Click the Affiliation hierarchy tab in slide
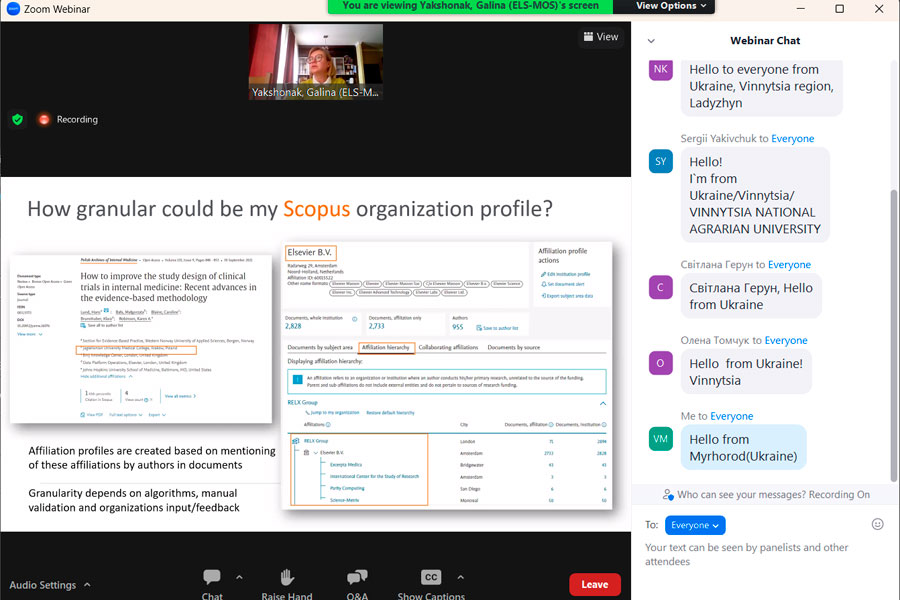 (386, 347)
